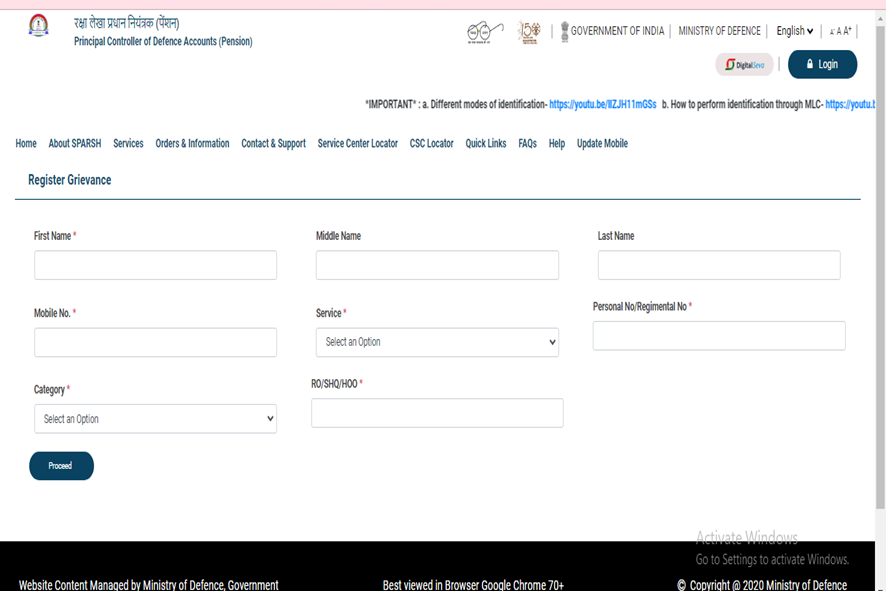Click the Government of India text link
The height and width of the screenshot is (591, 886).
point(617,31)
